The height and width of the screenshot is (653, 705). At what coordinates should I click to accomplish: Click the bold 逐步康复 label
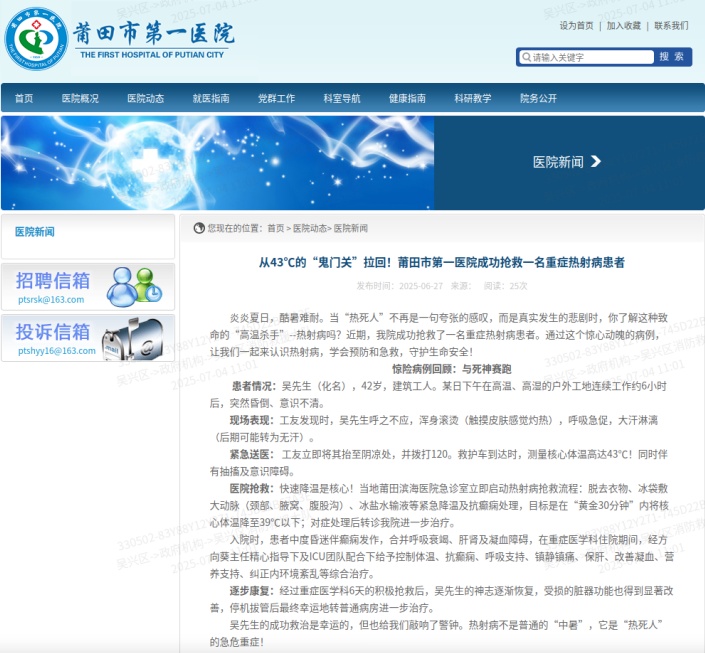(250, 591)
